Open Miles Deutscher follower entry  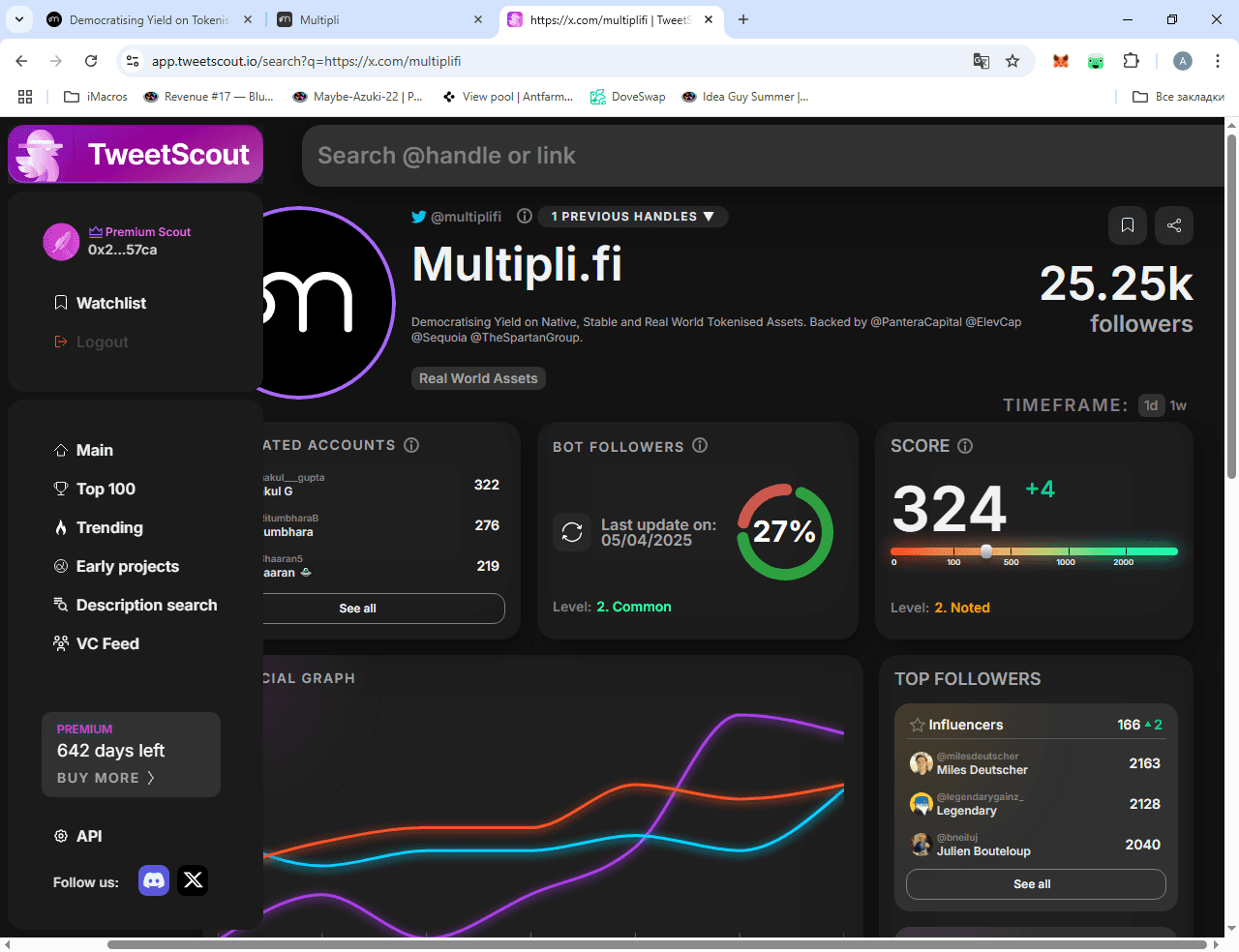point(1036,763)
